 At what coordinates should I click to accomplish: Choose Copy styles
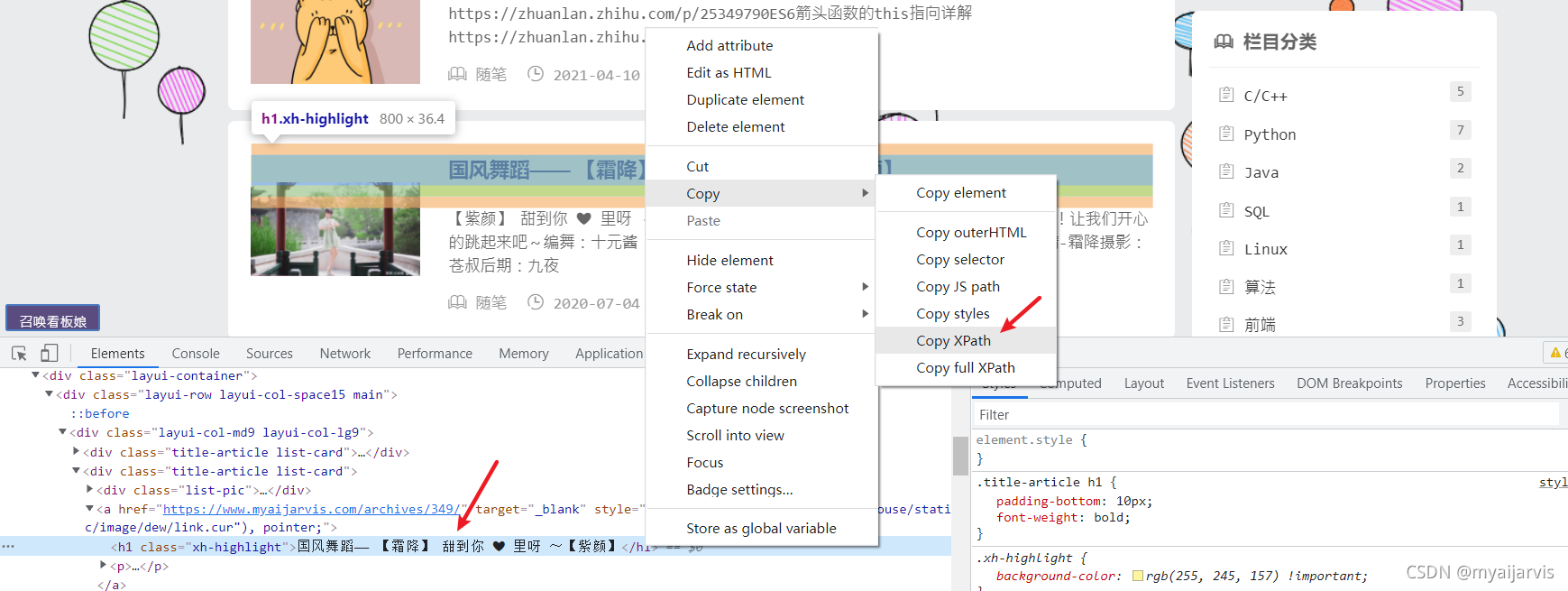[966, 313]
